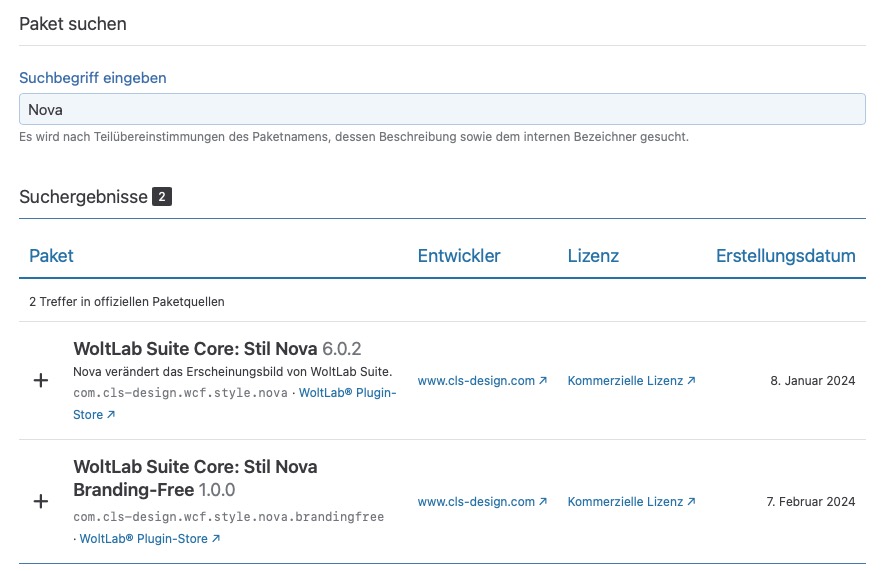884x571 pixels.
Task: Click the plus icon for Stil Nova Branding-Free
Action: point(41,501)
